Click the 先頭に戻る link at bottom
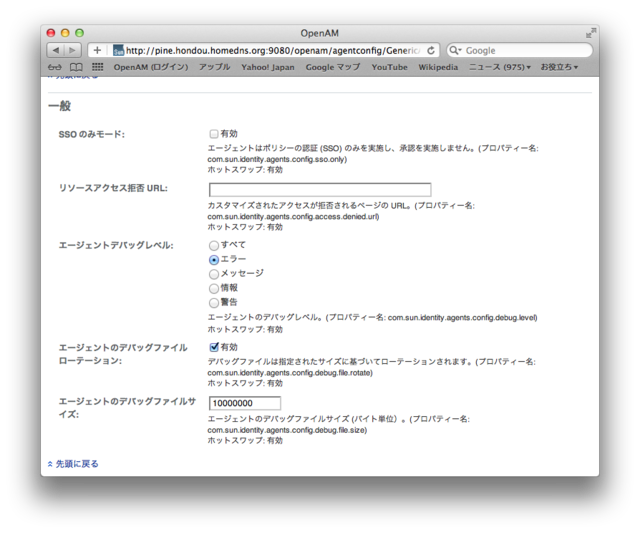The image size is (640, 533). 76,463
